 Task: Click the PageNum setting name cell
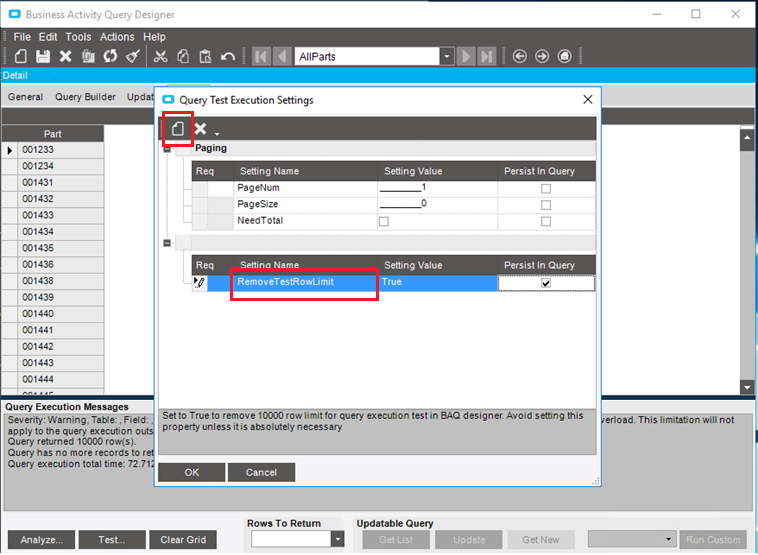[x=305, y=188]
